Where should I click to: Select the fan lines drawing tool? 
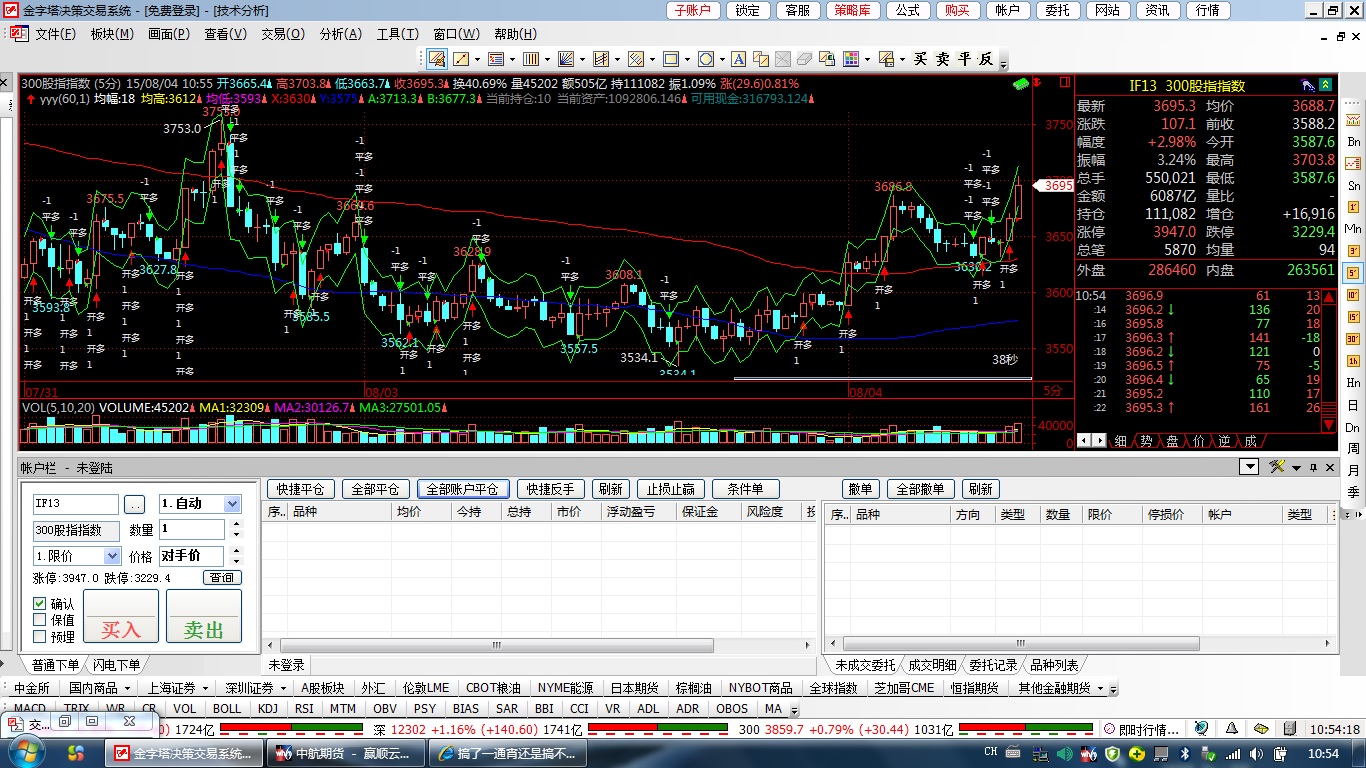[566, 59]
